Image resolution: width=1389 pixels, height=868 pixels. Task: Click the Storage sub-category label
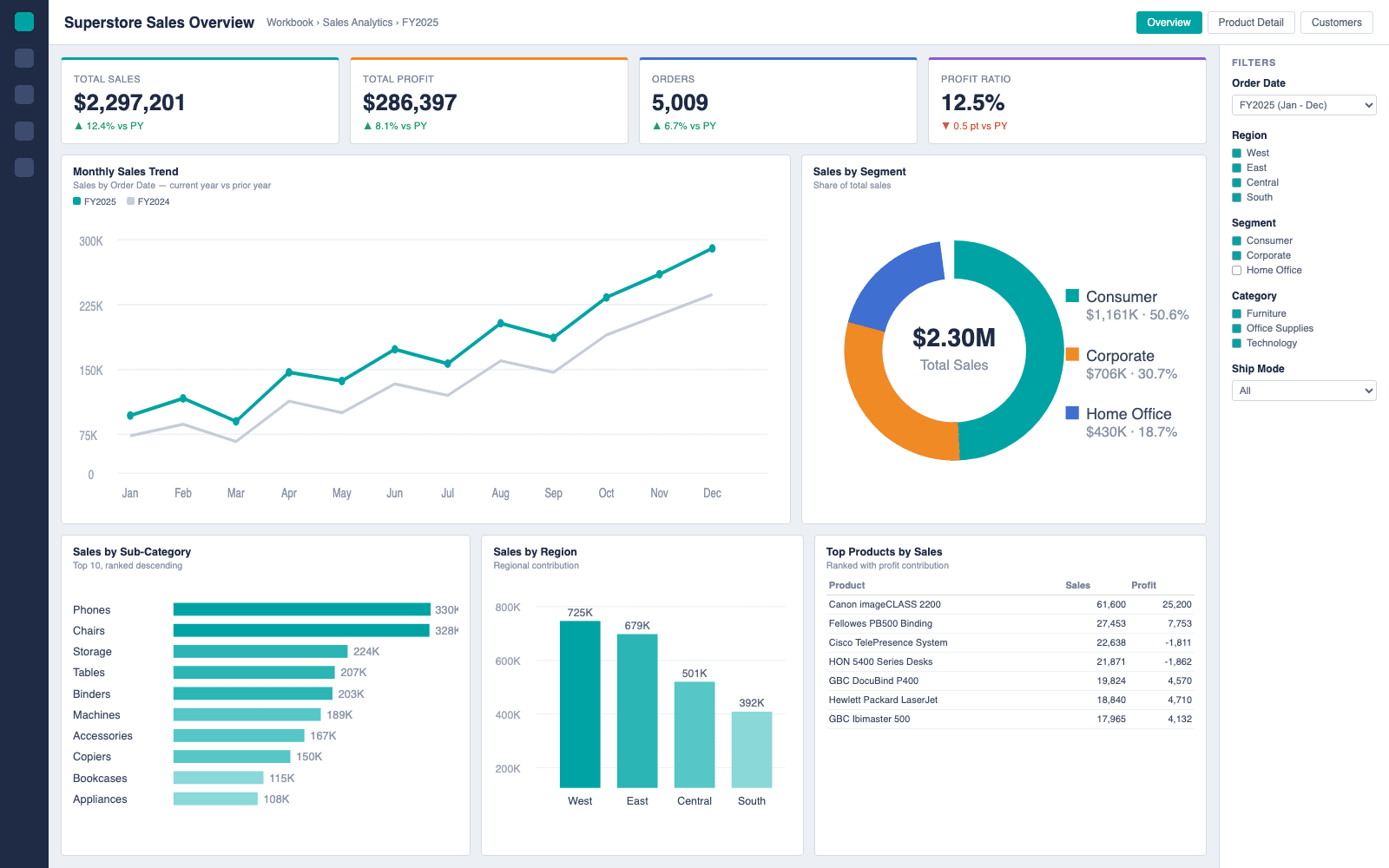(92, 652)
